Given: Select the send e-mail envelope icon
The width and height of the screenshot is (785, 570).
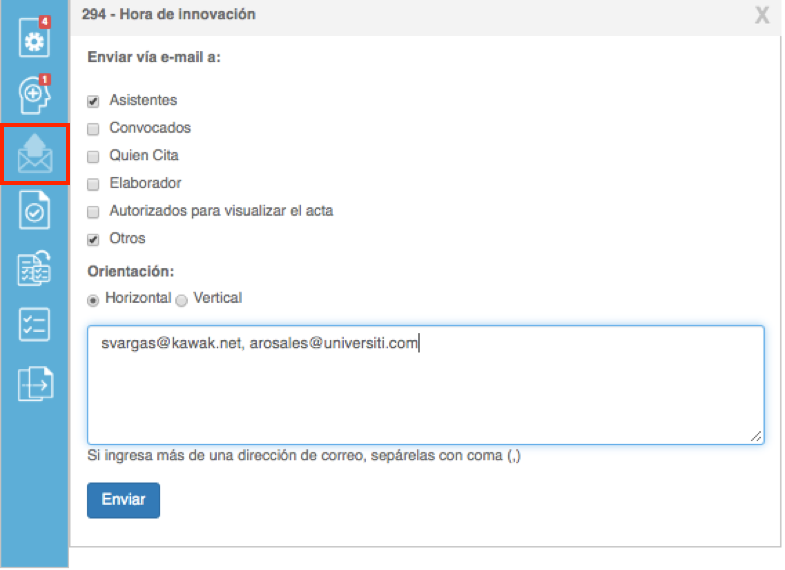Looking at the screenshot, I should click(35, 154).
